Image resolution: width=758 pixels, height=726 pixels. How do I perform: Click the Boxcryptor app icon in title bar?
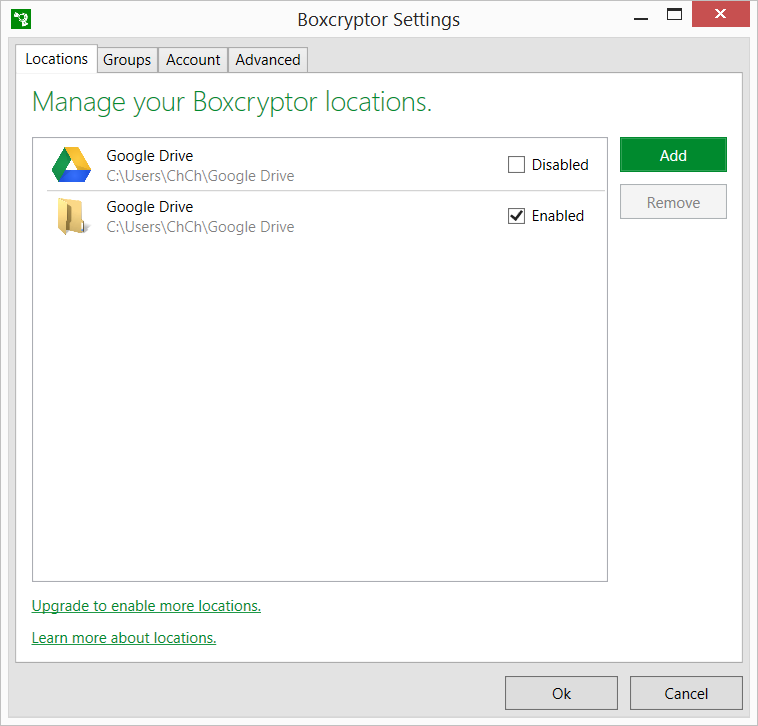[x=21, y=19]
